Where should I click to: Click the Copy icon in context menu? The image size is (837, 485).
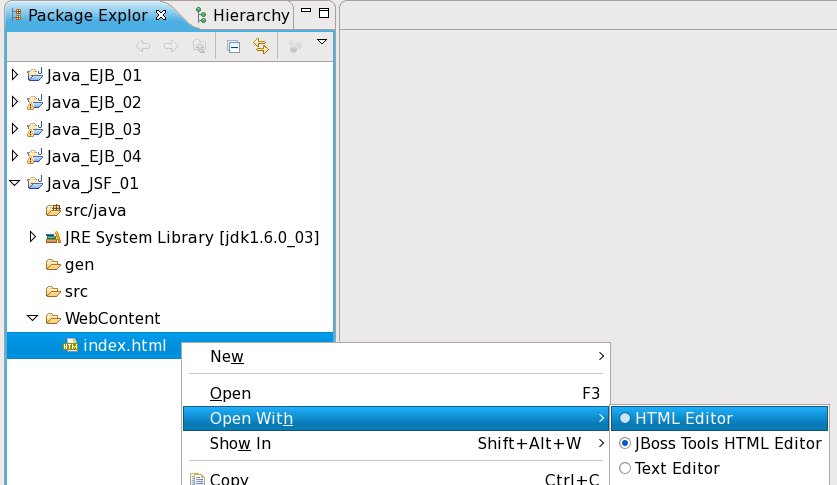pyautogui.click(x=197, y=479)
